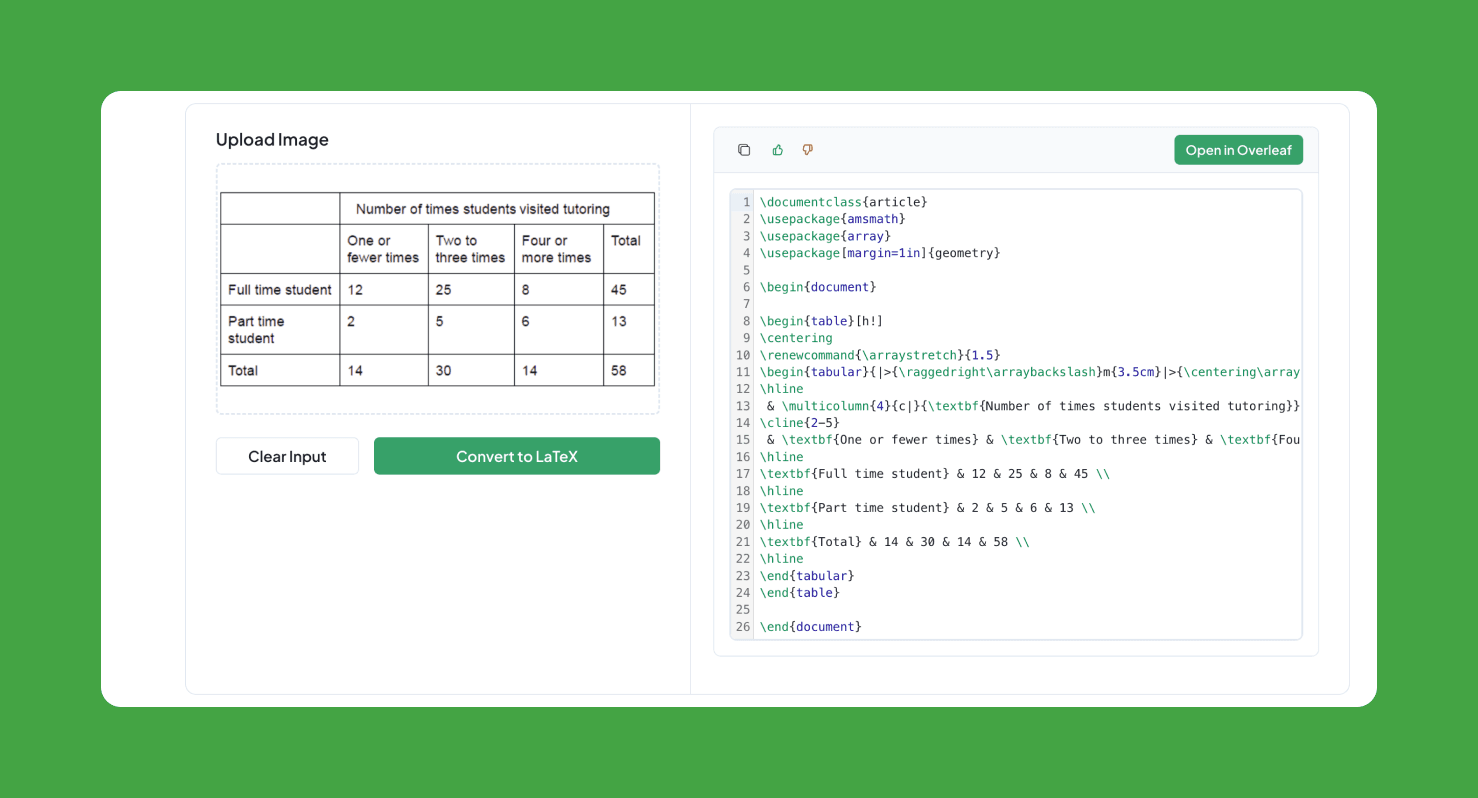Viewport: 1478px width, 798px height.
Task: Click the value 45 in the image table
Action: (x=619, y=290)
